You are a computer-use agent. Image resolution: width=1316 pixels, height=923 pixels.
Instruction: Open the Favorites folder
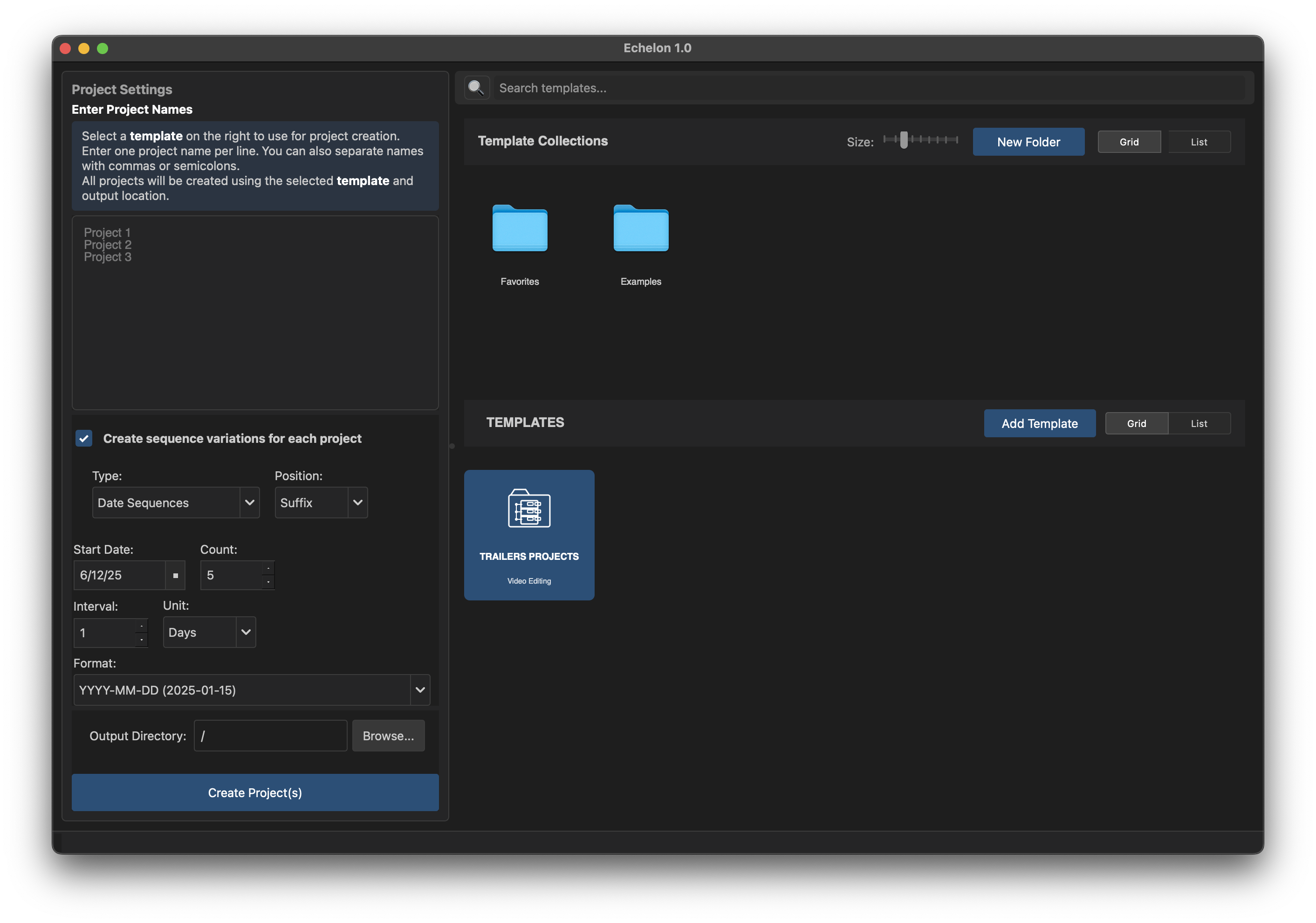click(519, 228)
